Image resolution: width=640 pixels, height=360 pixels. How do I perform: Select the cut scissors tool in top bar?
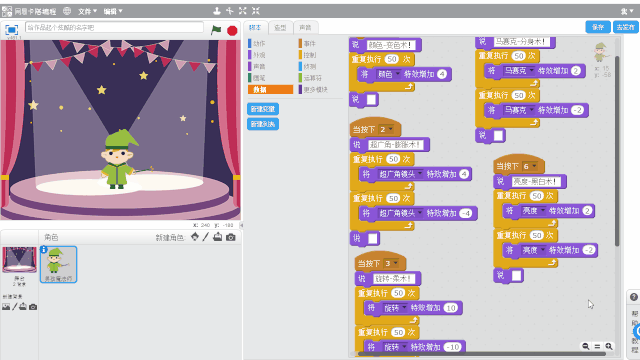coord(230,11)
